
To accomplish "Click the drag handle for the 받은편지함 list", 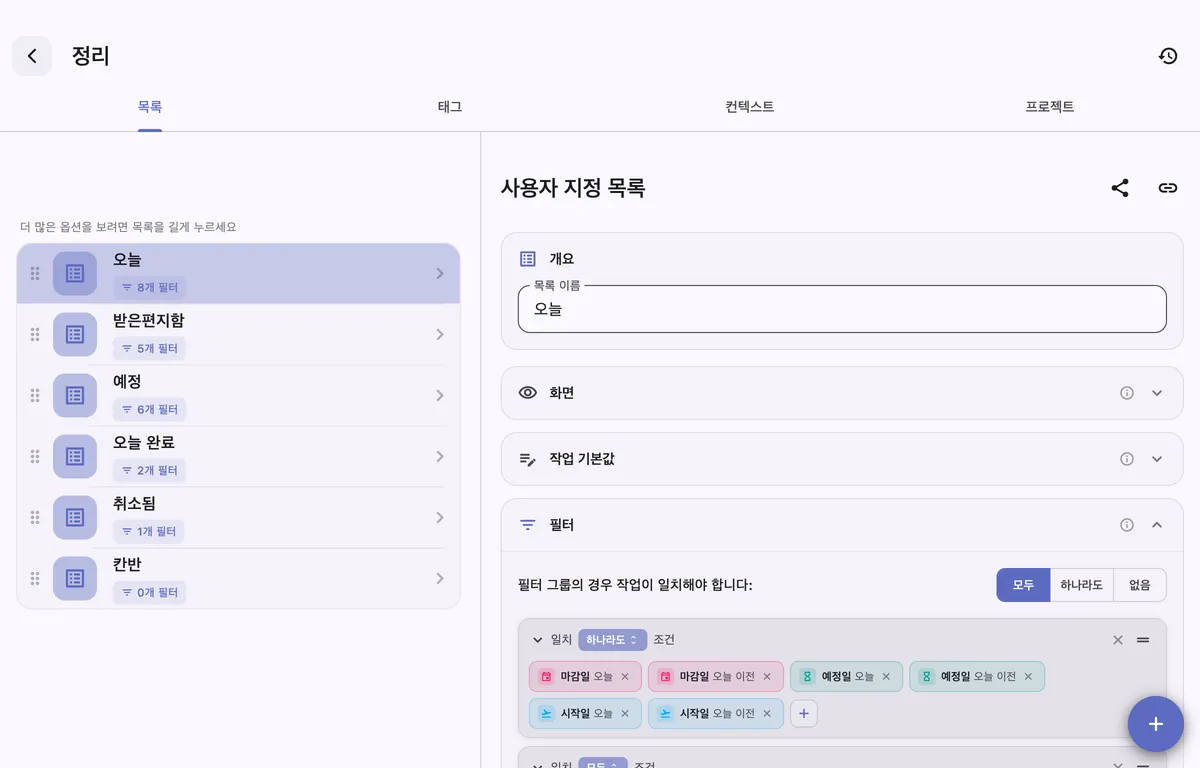I will 35,334.
